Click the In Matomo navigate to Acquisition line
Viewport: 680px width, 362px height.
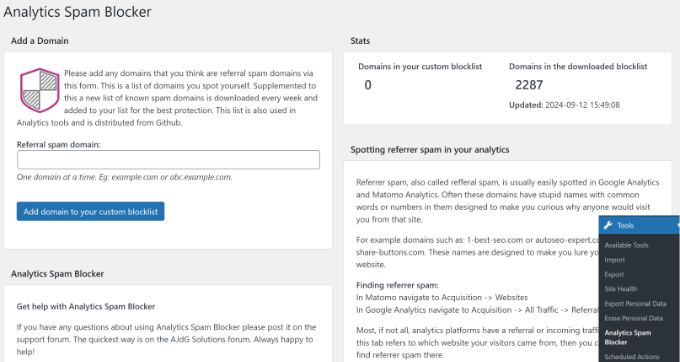coord(442,297)
